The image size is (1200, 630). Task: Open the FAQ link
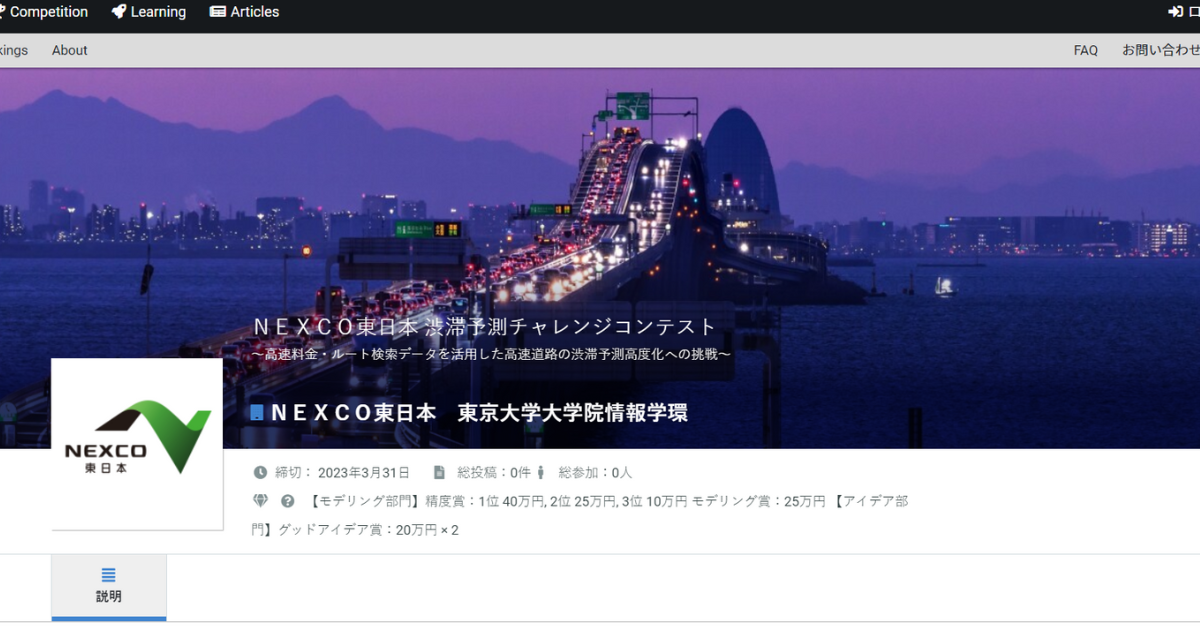(x=1086, y=50)
